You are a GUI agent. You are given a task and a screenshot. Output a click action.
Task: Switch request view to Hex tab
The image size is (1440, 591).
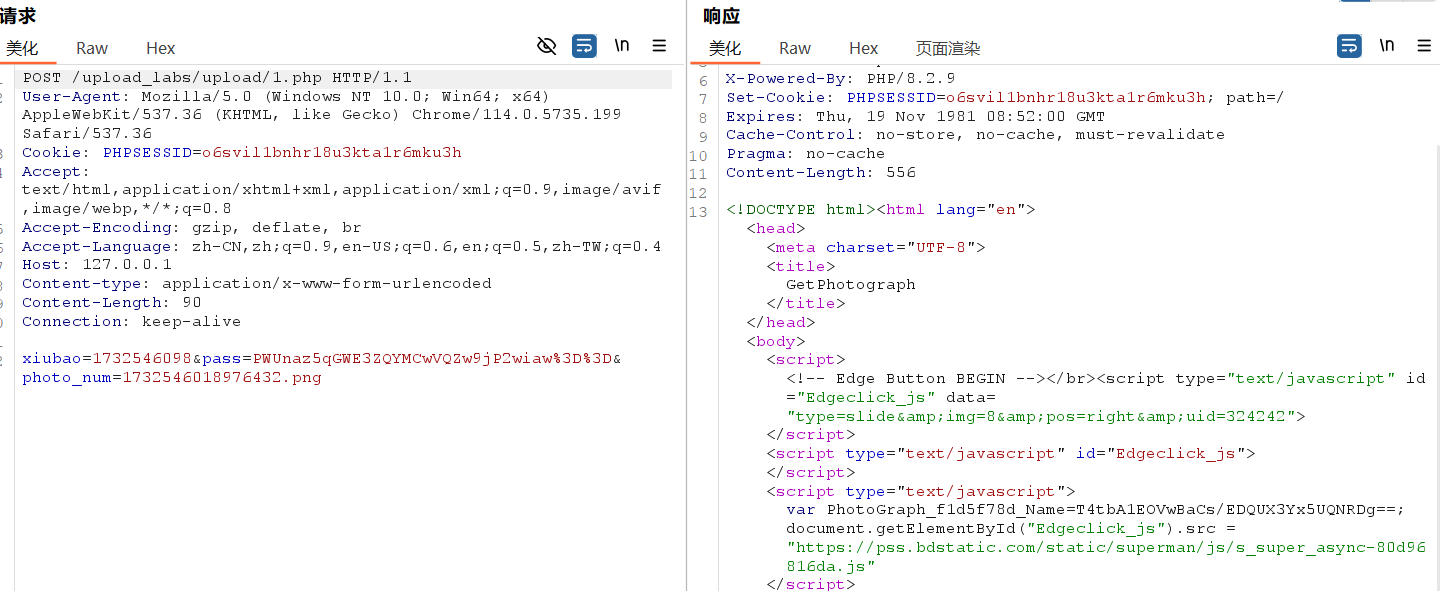tap(160, 48)
